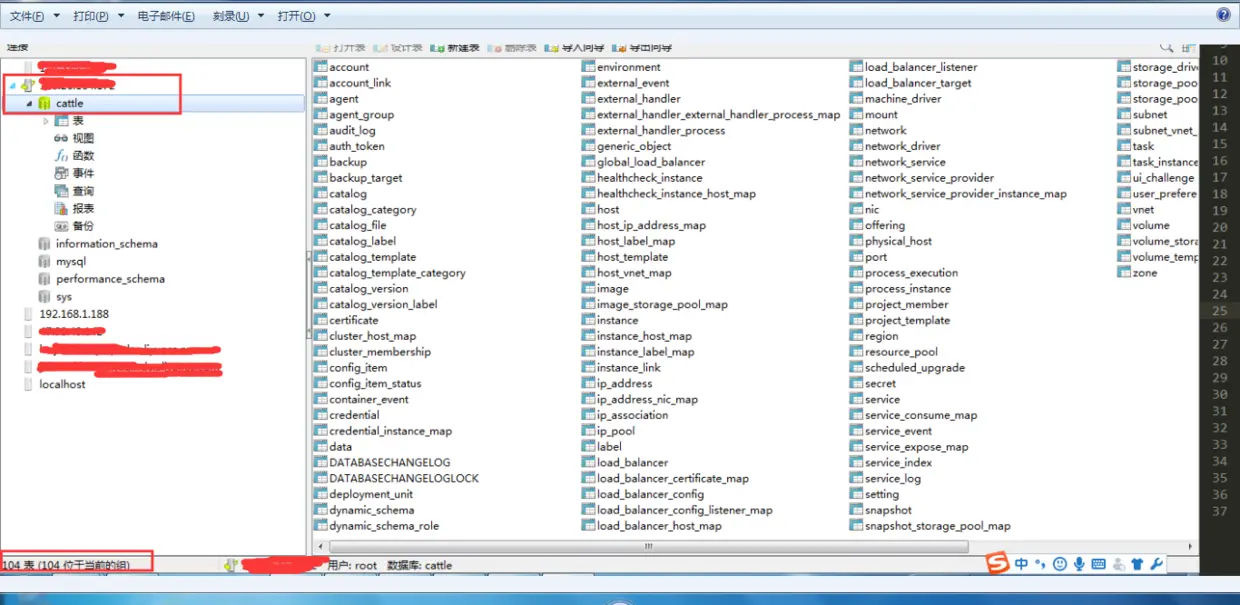Click the instance table icon
1240x605 pixels.
pos(589,320)
